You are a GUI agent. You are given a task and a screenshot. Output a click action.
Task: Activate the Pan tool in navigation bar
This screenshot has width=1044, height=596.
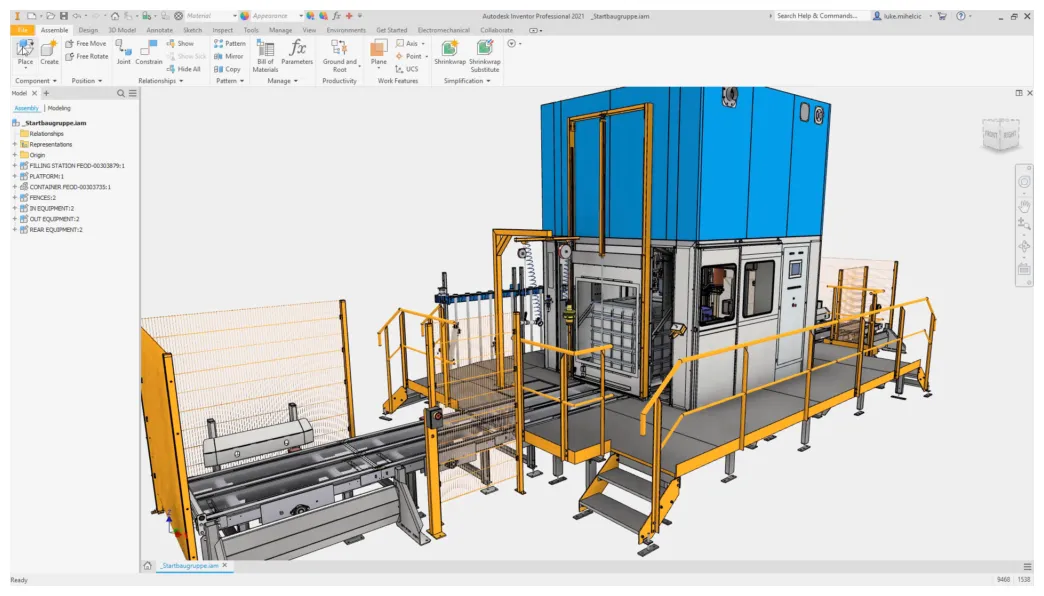click(1024, 205)
